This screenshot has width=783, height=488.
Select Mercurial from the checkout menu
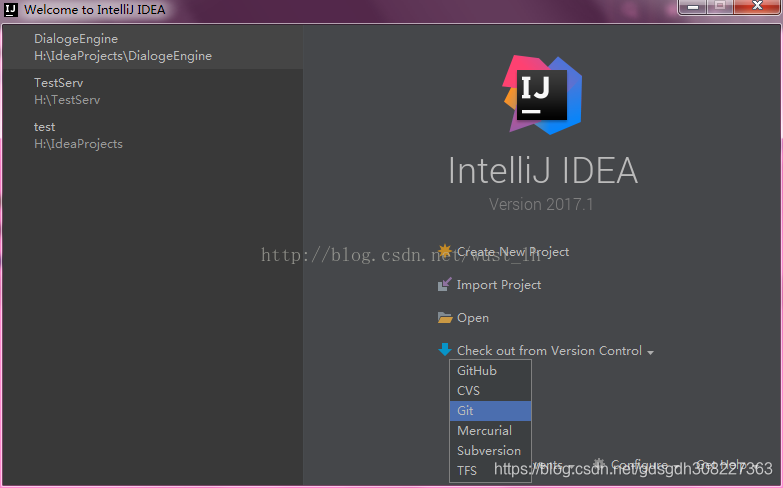[x=490, y=431]
